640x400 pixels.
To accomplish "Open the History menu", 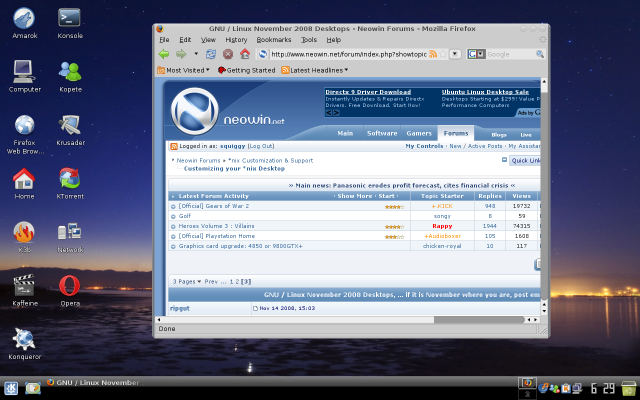I will 236,40.
